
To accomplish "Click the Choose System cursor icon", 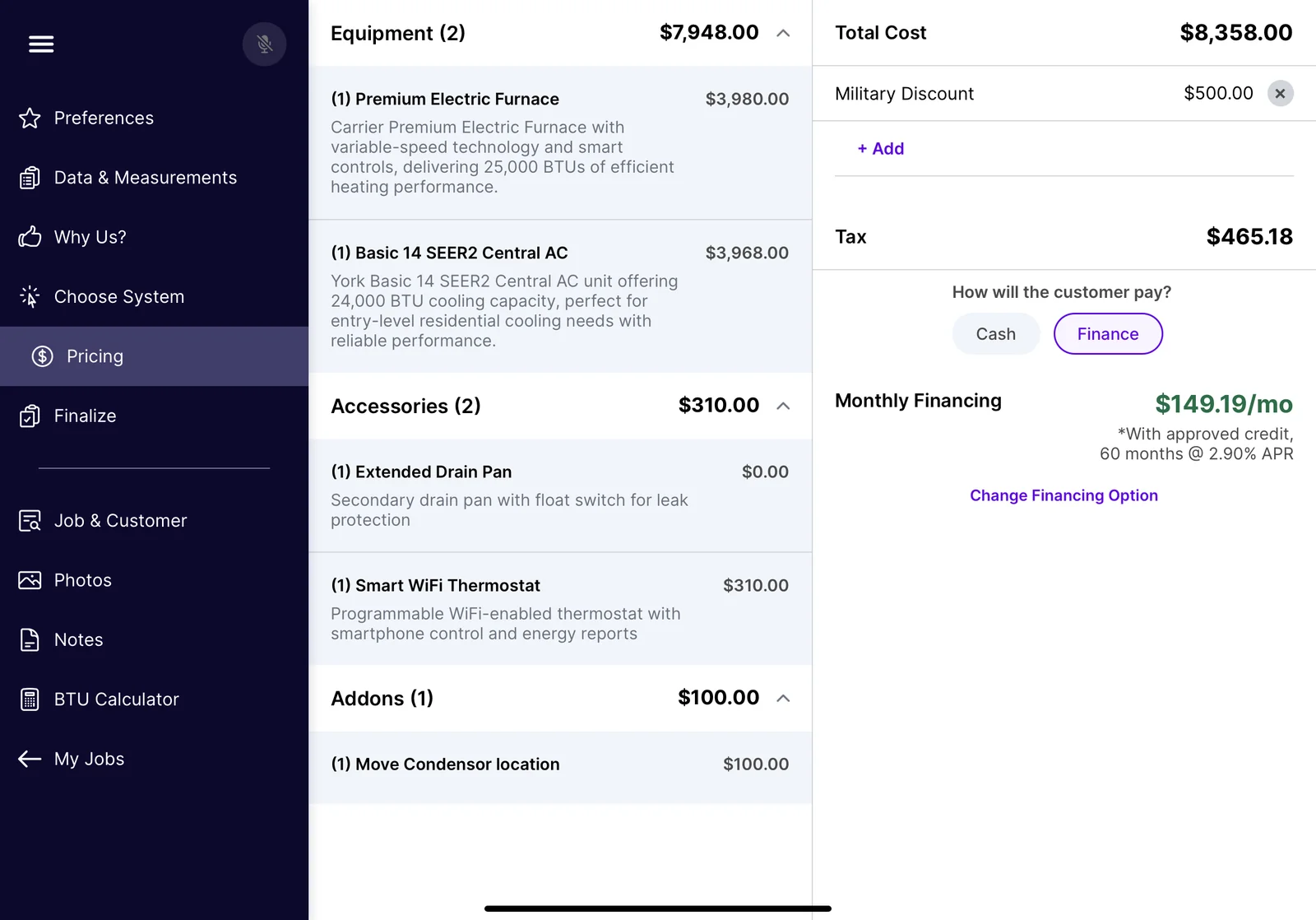I will click(30, 296).
